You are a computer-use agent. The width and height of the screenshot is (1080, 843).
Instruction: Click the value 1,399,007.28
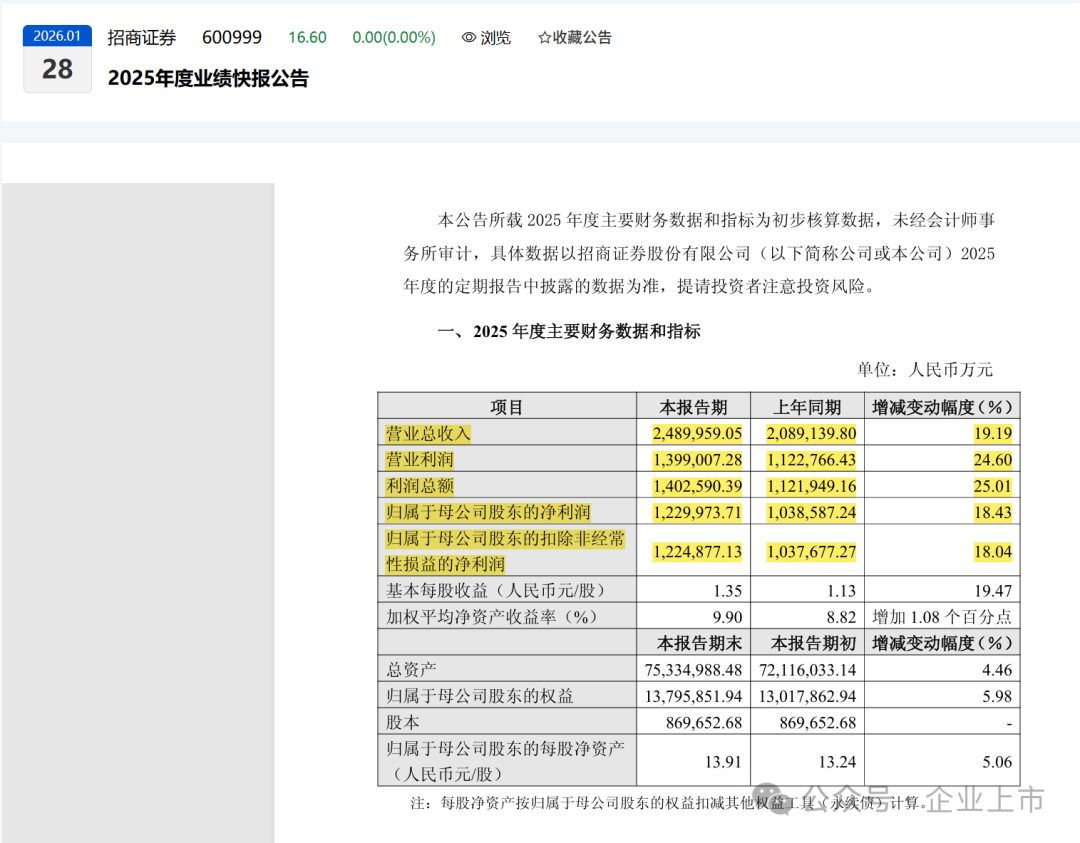point(697,459)
